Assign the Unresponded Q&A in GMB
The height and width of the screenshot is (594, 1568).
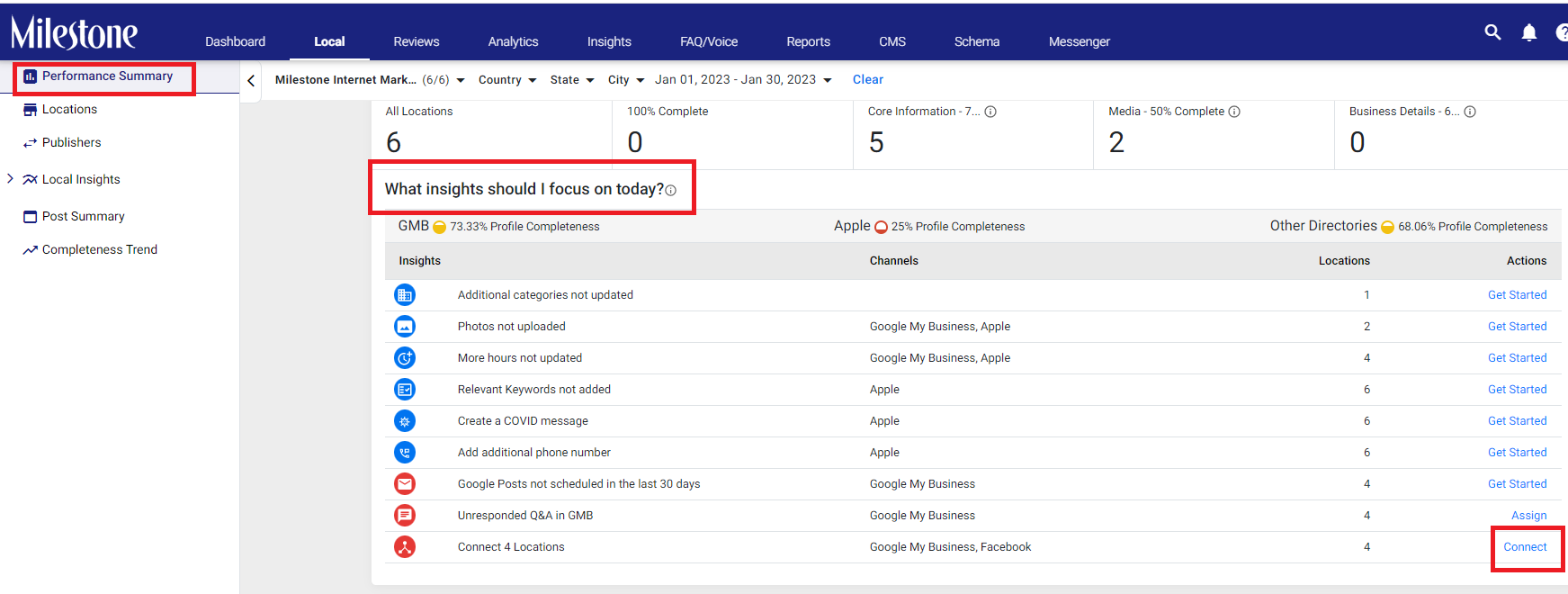pos(1528,516)
